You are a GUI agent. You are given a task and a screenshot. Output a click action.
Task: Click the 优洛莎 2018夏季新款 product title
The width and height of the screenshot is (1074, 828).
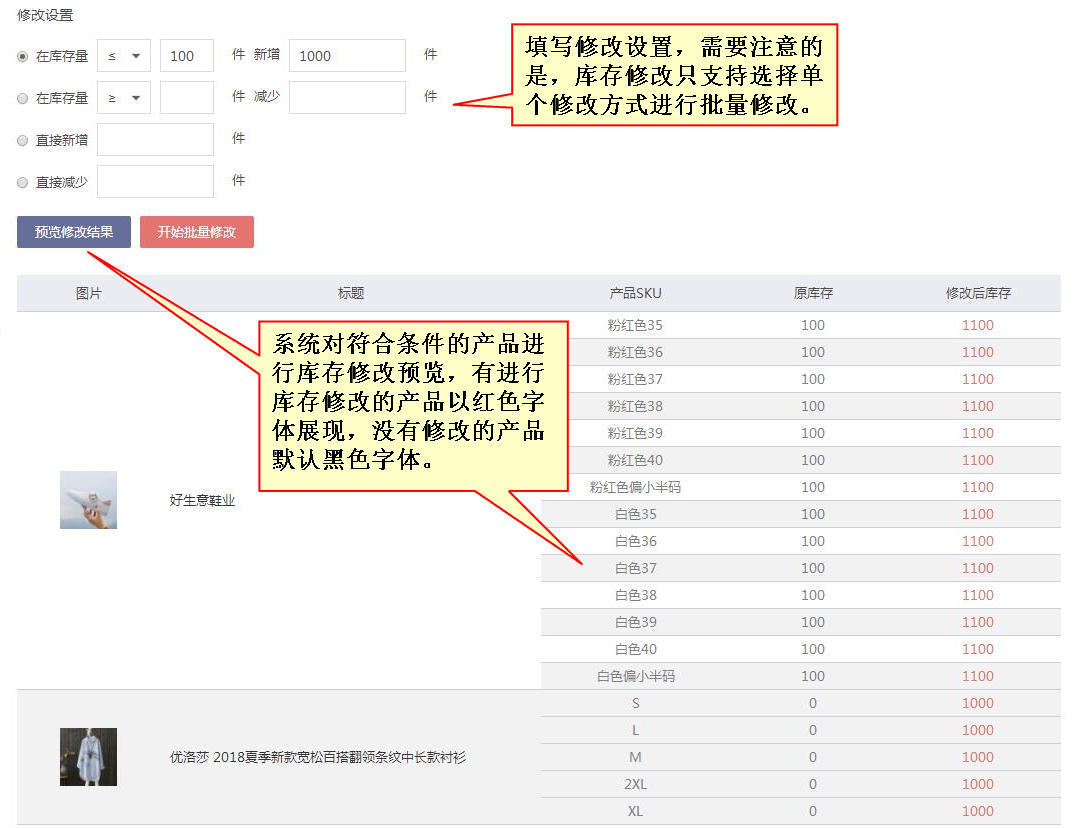[x=318, y=757]
